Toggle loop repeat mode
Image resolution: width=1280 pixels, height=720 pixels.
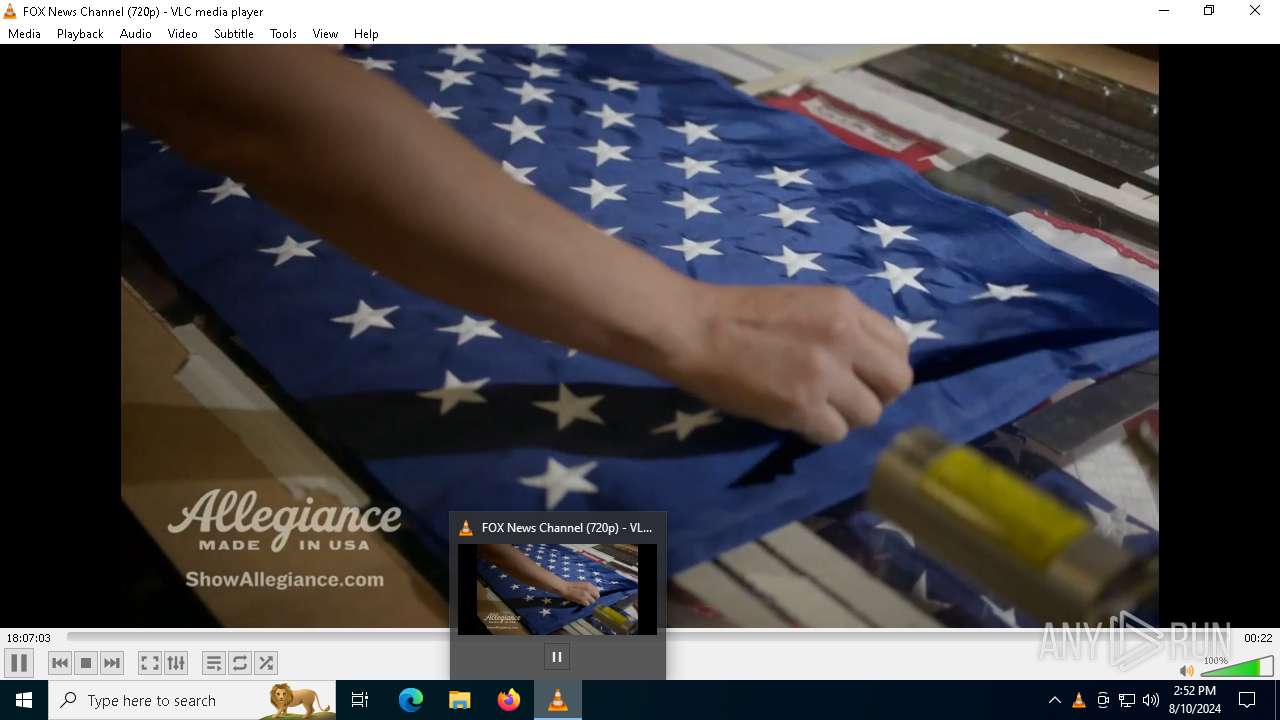tap(240, 663)
